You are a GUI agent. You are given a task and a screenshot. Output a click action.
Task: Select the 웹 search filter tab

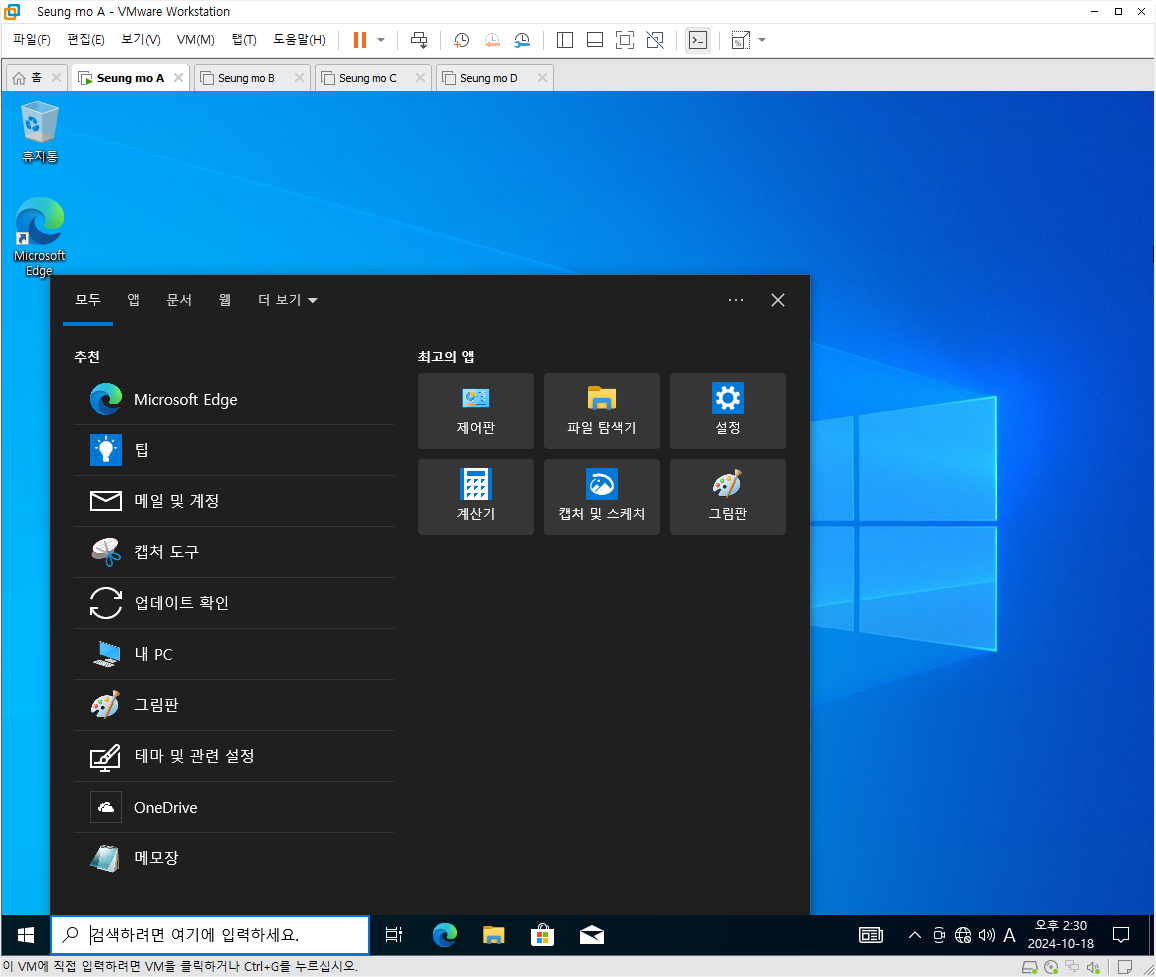tap(225, 300)
